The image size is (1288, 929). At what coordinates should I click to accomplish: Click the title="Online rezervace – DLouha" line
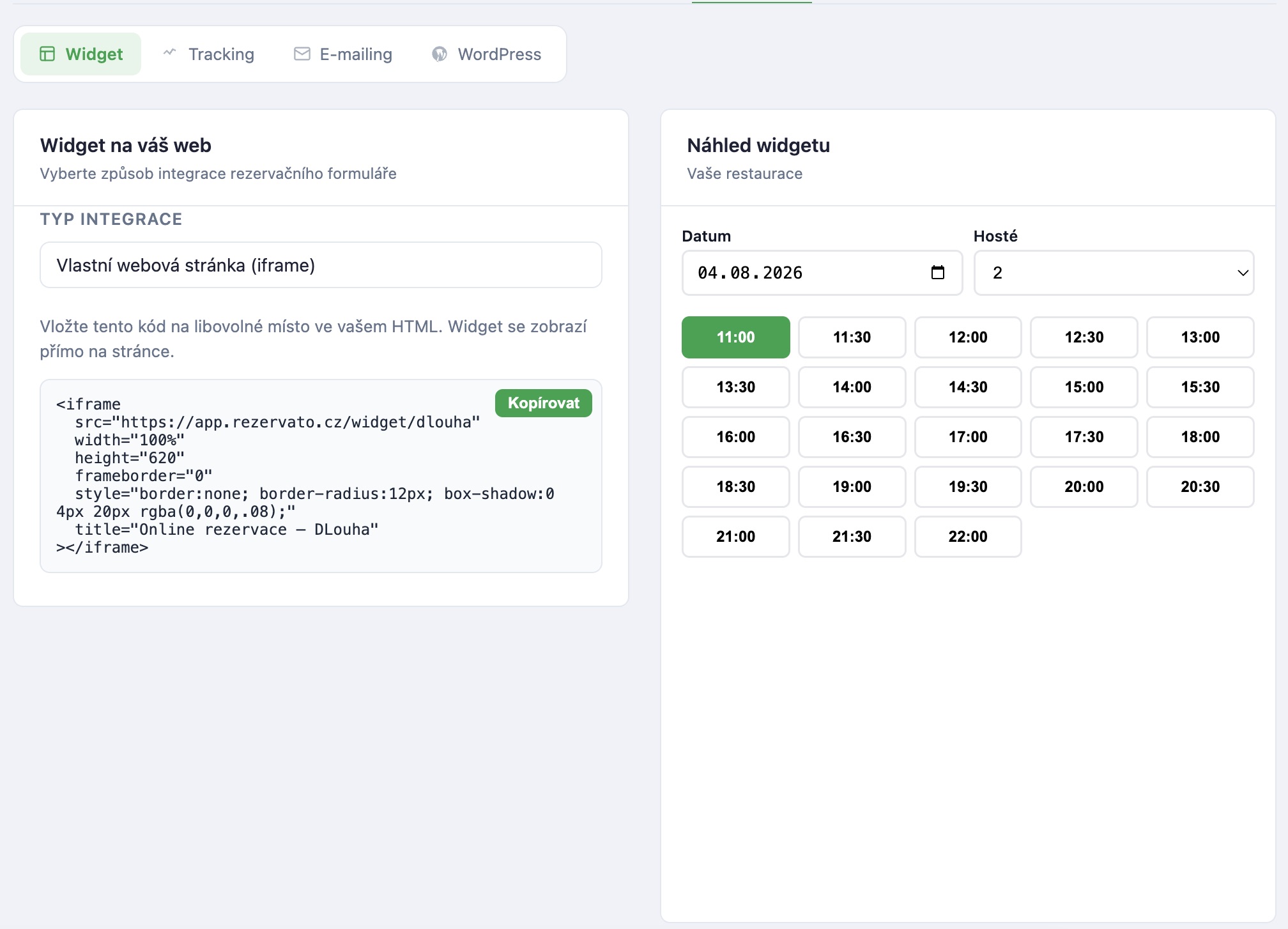227,530
